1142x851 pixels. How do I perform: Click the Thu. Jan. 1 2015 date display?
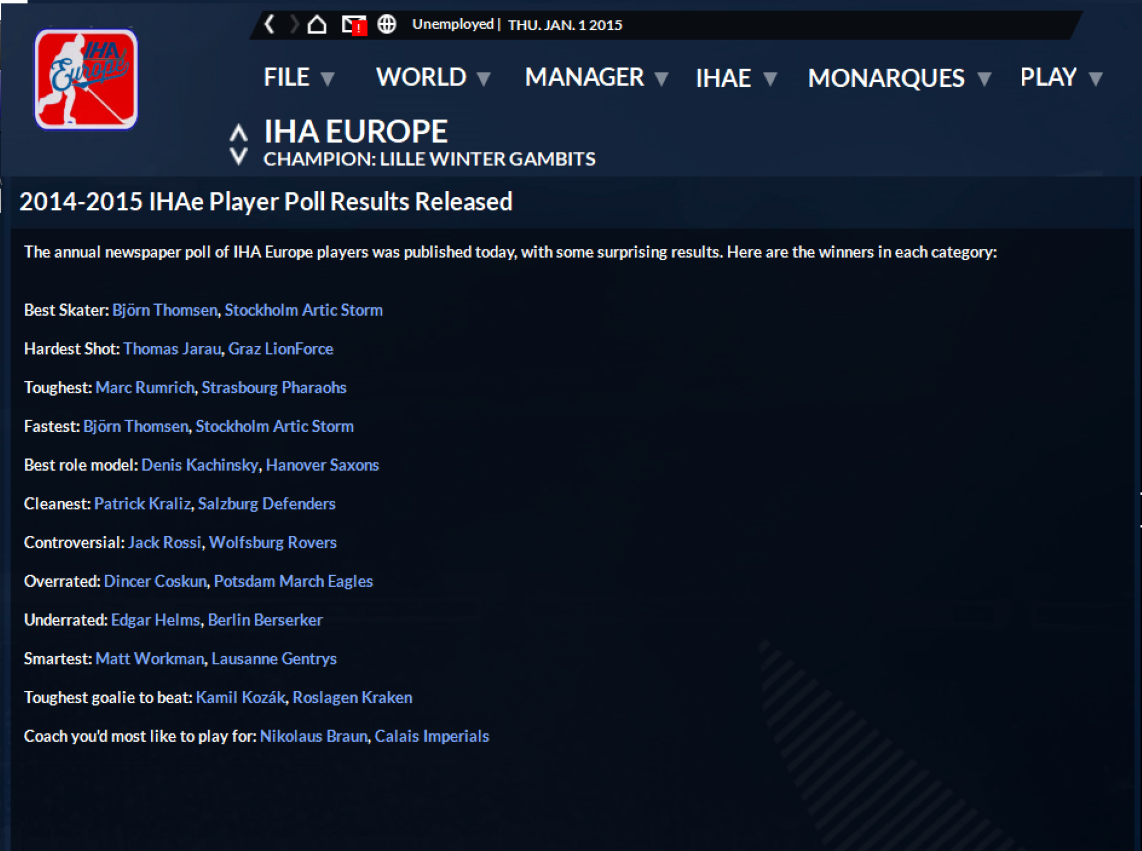pos(565,25)
